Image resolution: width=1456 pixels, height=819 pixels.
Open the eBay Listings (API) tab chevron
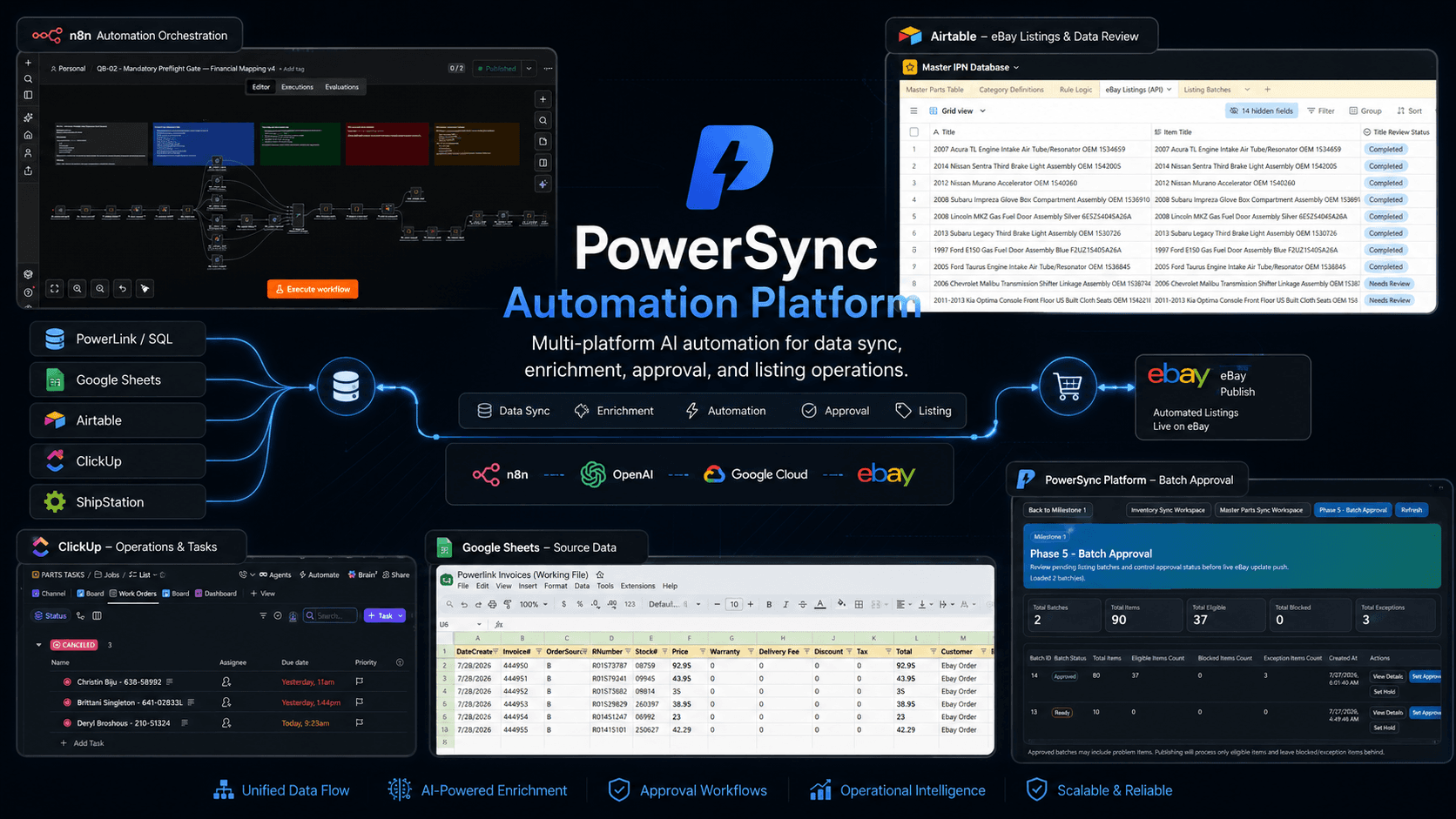pos(1169,90)
